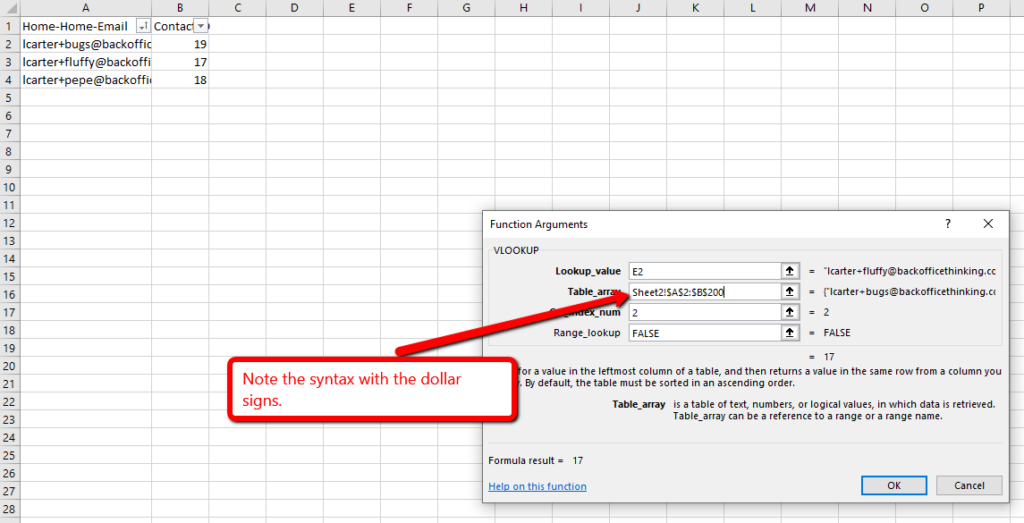Select row 10 header
The image size is (1024, 523).
10,187
